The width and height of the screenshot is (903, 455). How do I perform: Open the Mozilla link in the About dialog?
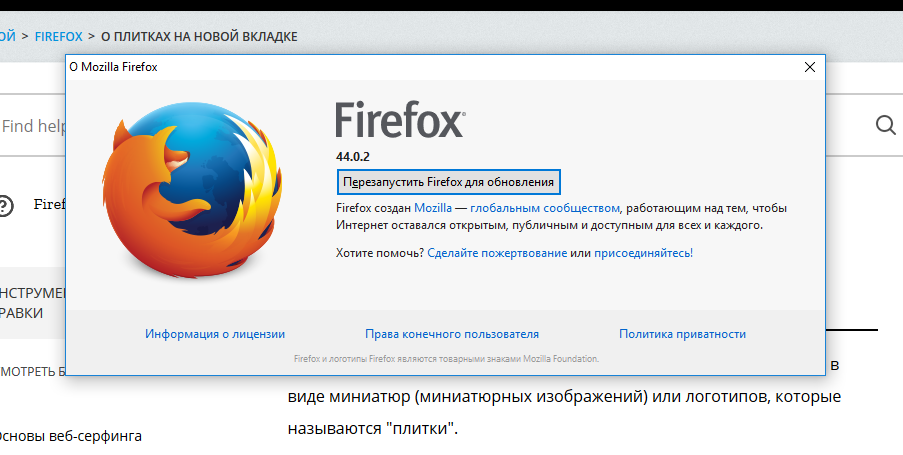click(x=433, y=208)
